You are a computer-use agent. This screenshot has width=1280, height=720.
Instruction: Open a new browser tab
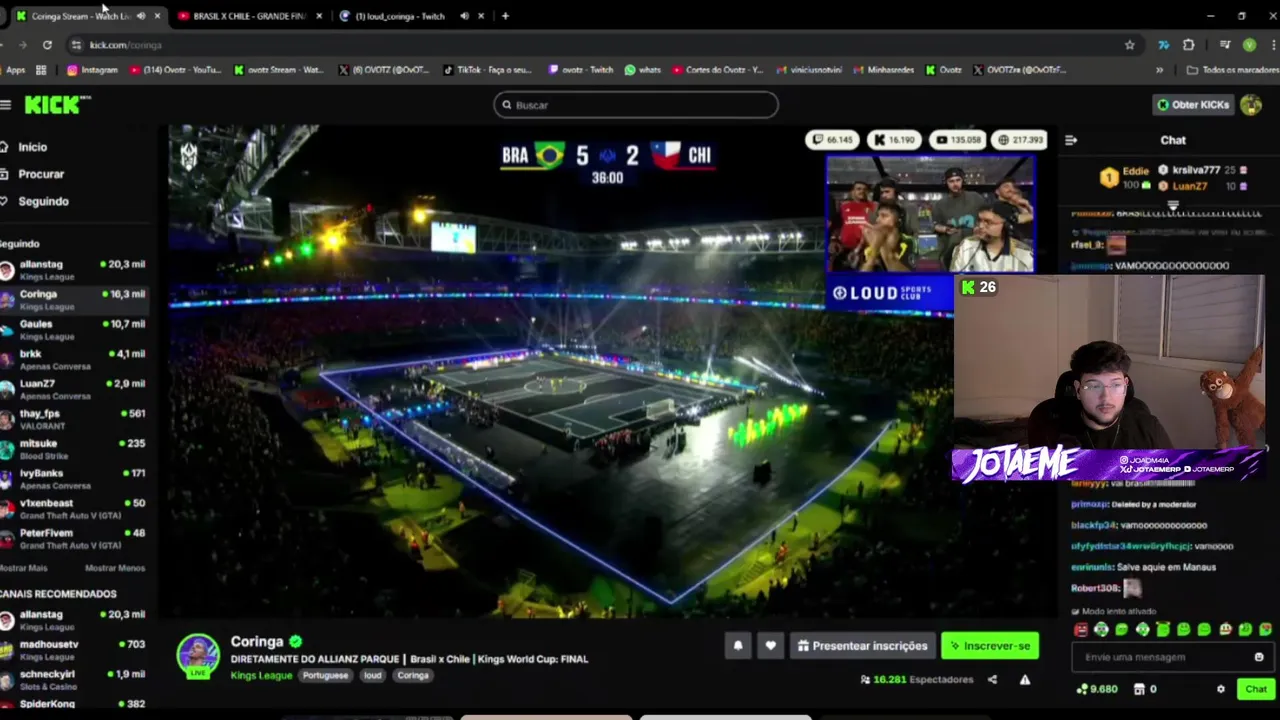505,16
